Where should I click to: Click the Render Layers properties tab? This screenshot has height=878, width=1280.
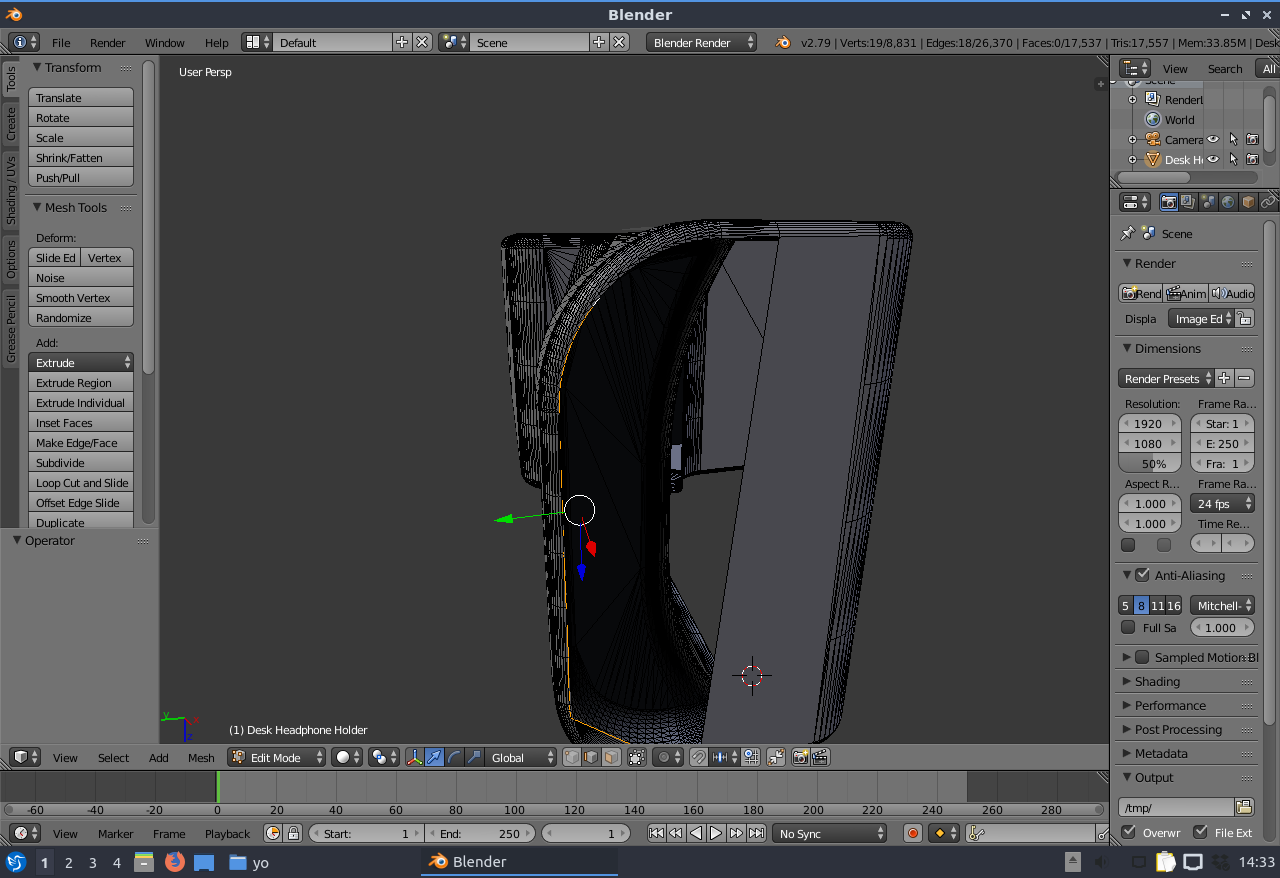click(1188, 202)
